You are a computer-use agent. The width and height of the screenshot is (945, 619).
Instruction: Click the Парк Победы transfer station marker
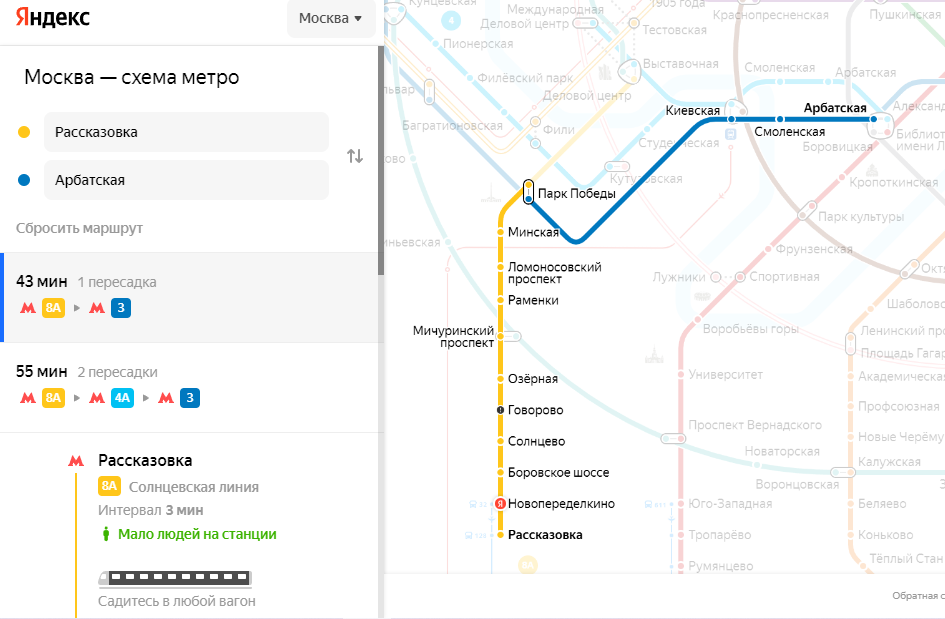528,190
